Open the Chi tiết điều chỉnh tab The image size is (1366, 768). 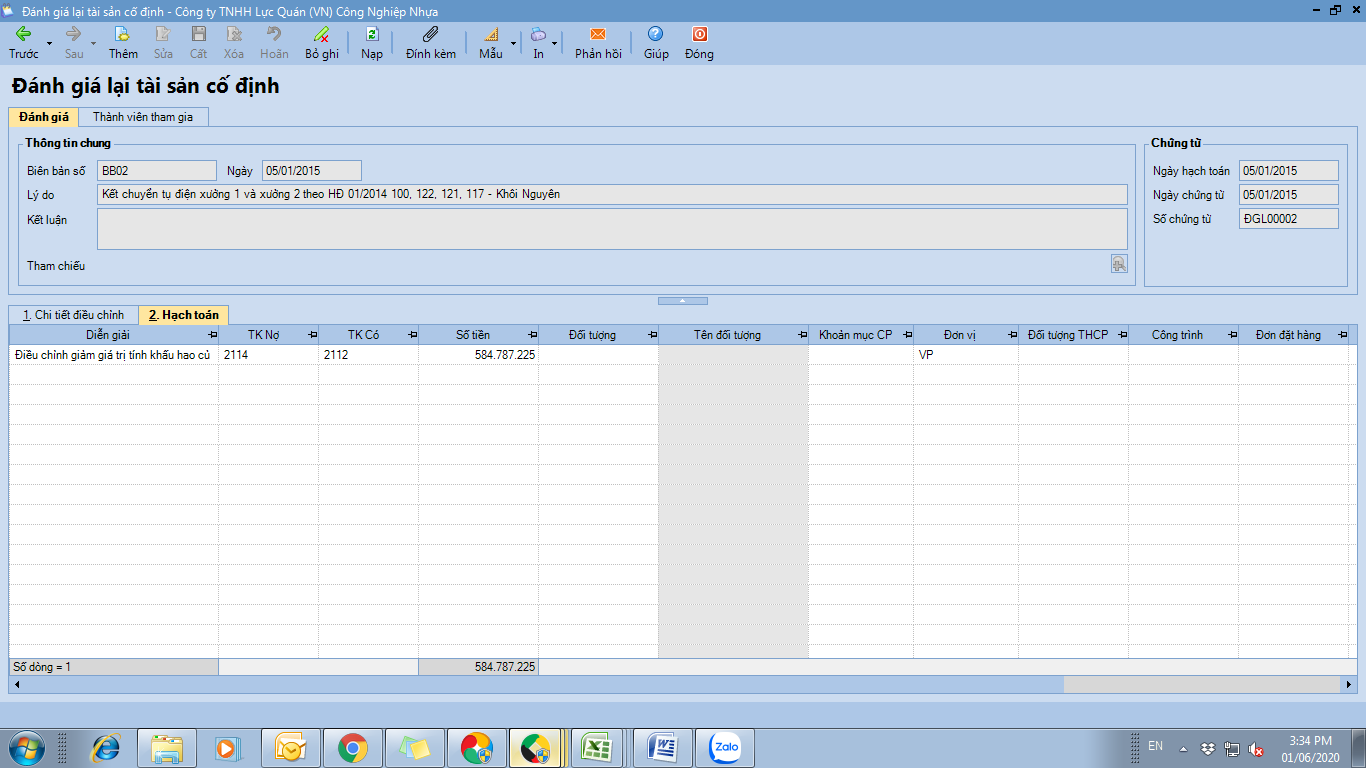tap(73, 315)
